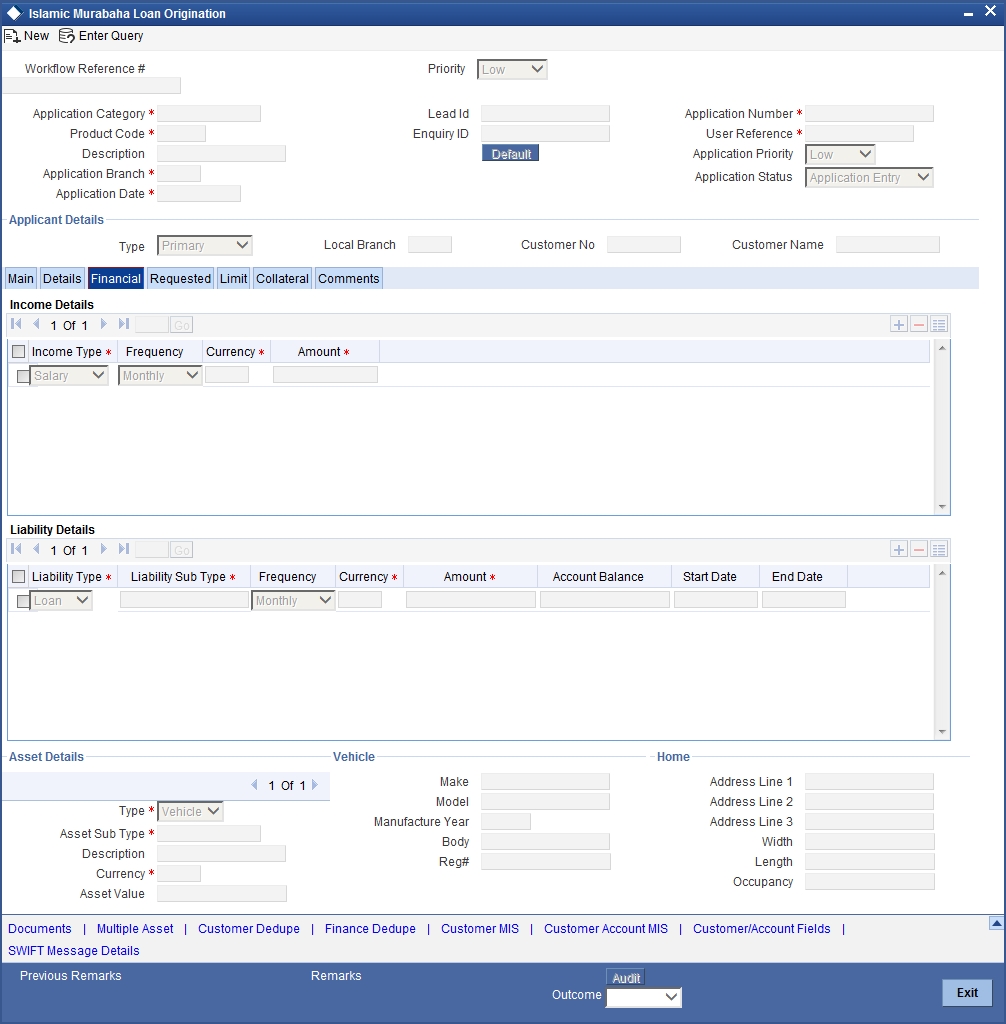Click the Default button
The image size is (1006, 1024).
pyautogui.click(x=511, y=153)
